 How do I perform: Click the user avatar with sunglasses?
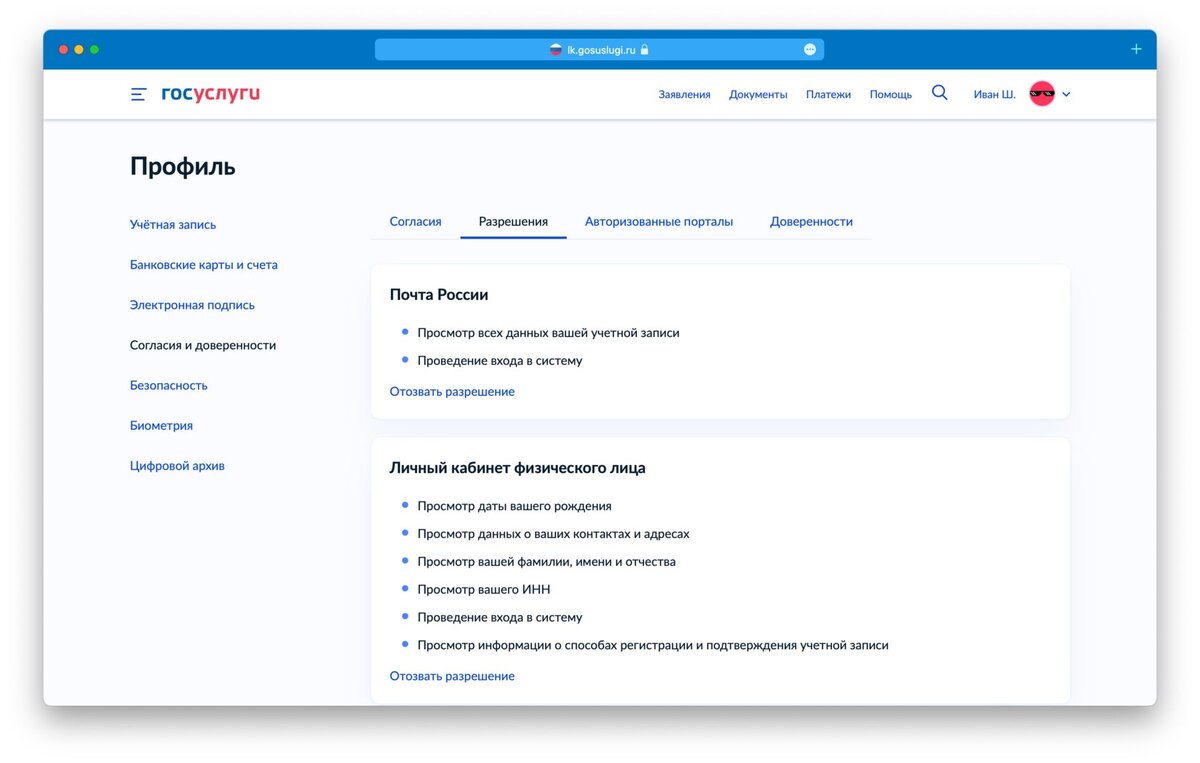(1042, 94)
